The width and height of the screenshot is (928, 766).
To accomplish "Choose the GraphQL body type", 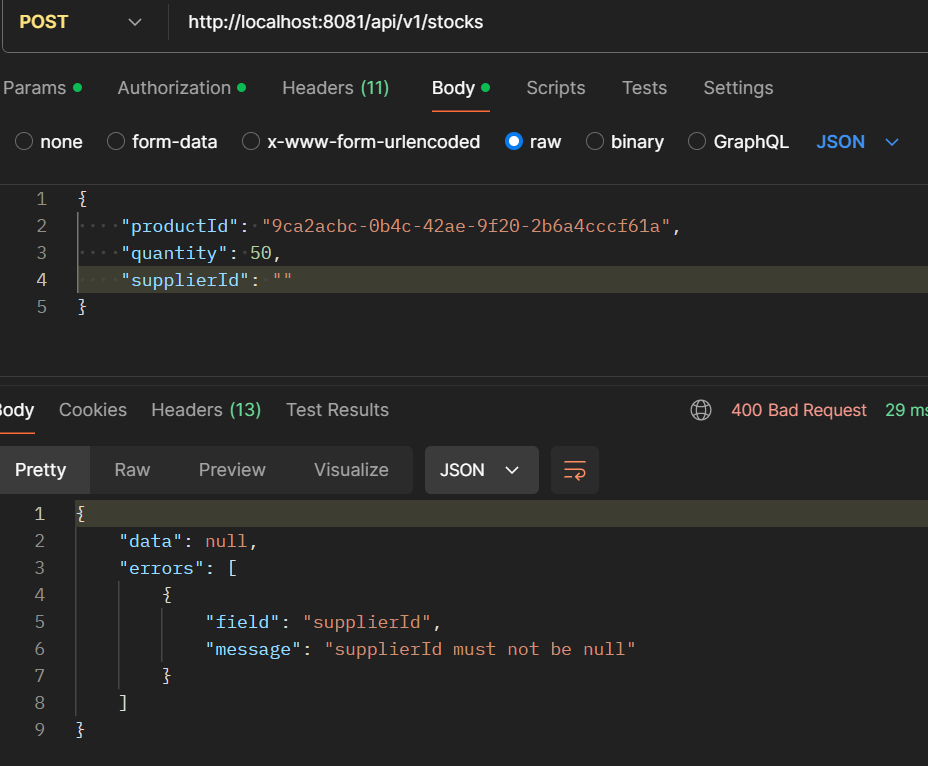I will point(738,142).
